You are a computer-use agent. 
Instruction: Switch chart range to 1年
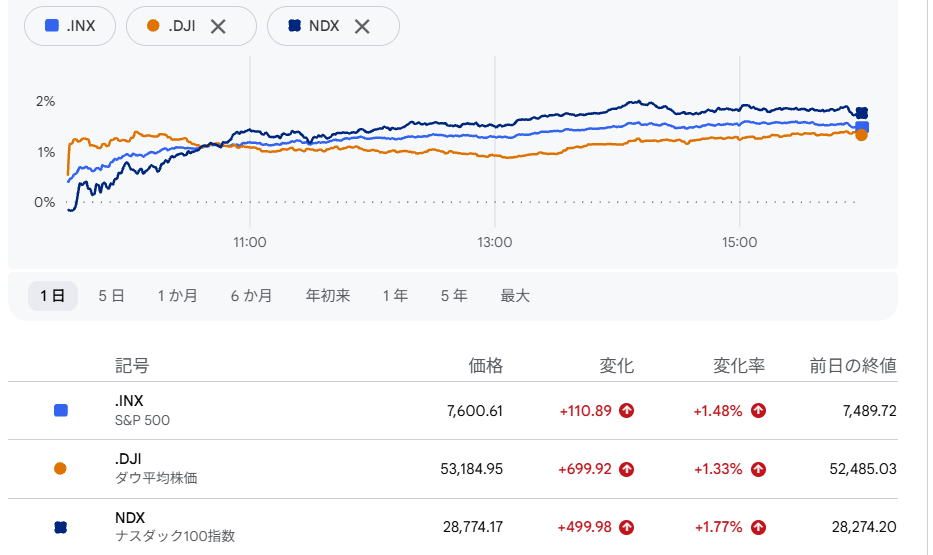coord(395,296)
